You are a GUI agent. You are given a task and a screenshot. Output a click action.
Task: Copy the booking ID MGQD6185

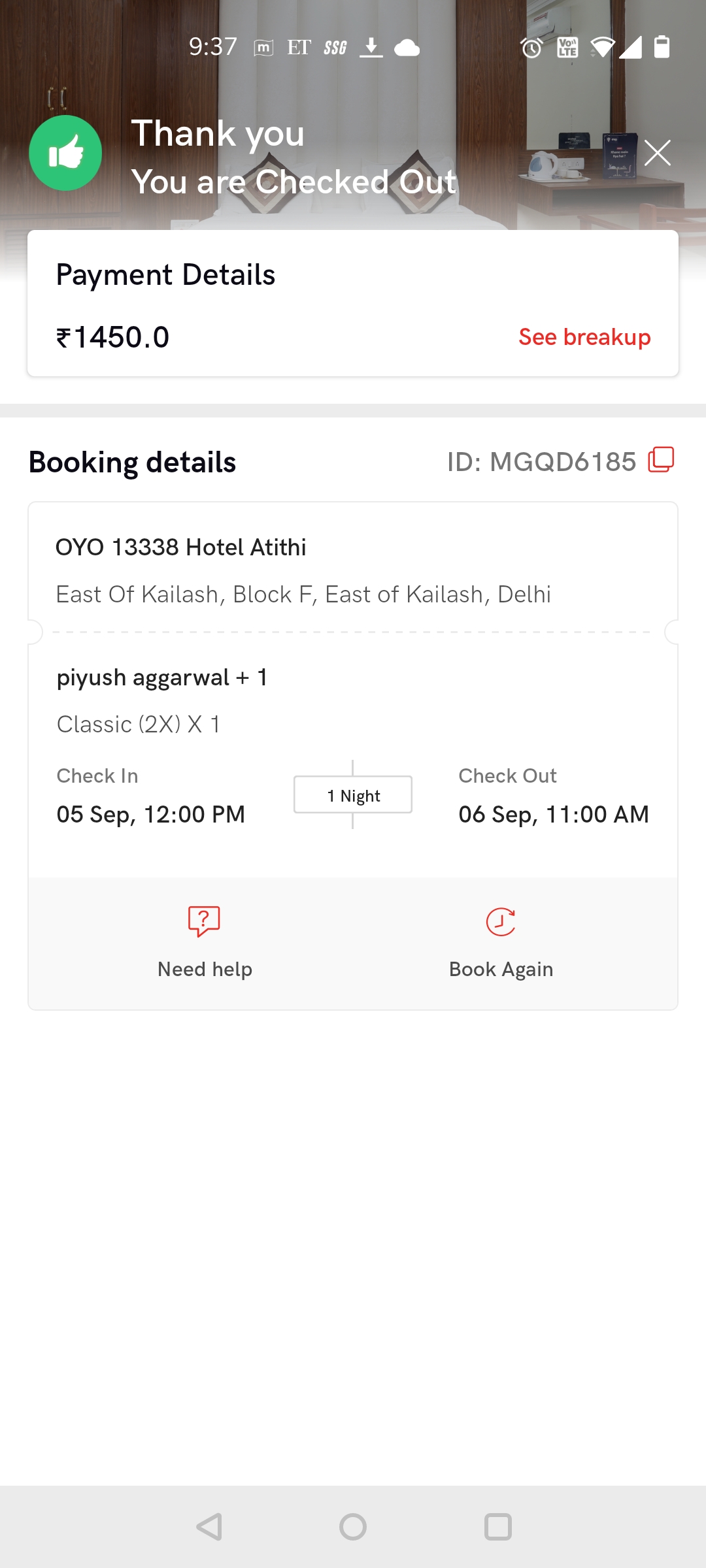click(661, 460)
